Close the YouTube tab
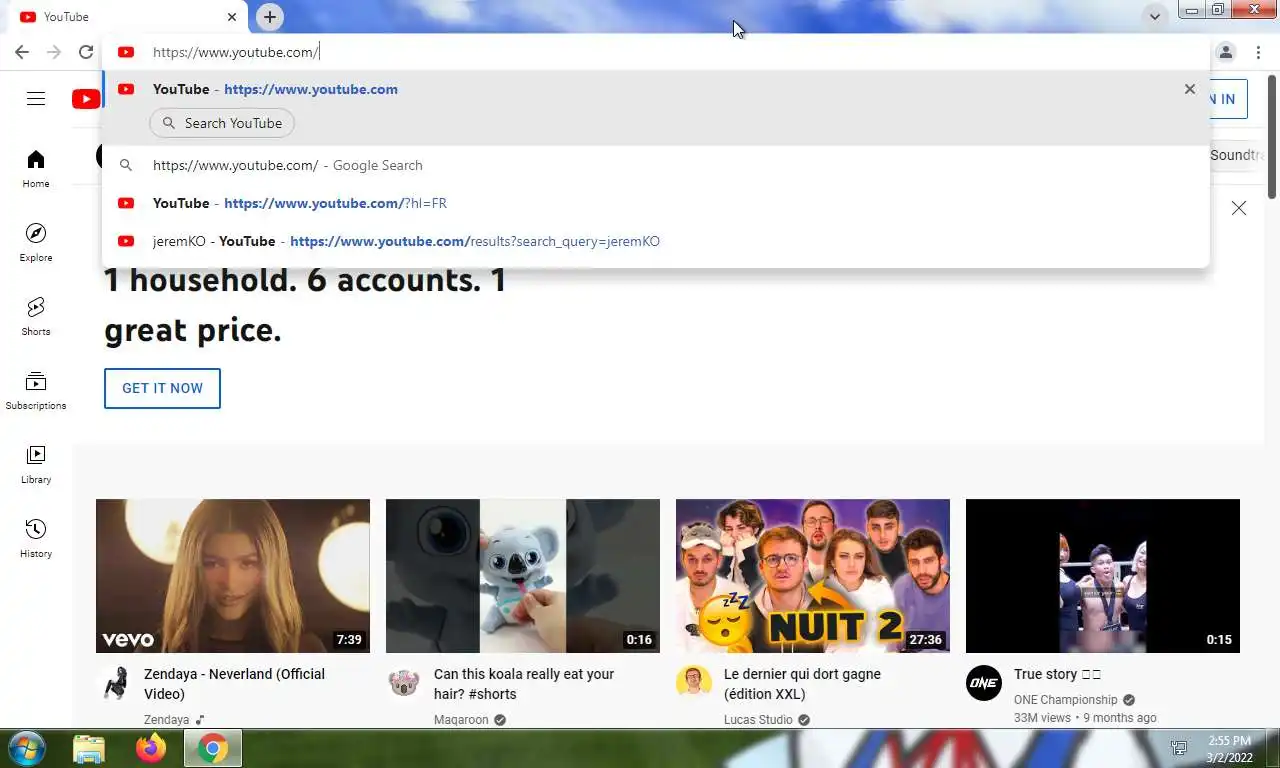 point(232,17)
